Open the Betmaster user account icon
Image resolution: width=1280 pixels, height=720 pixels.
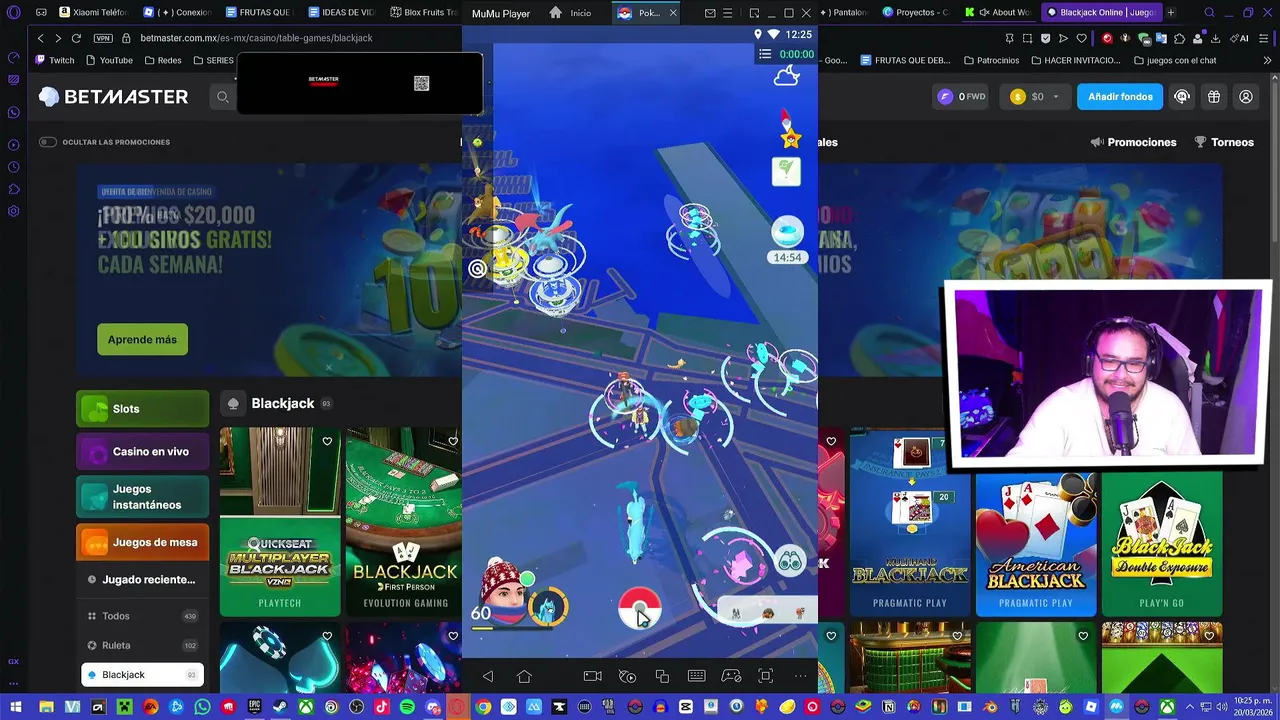coord(1246,97)
